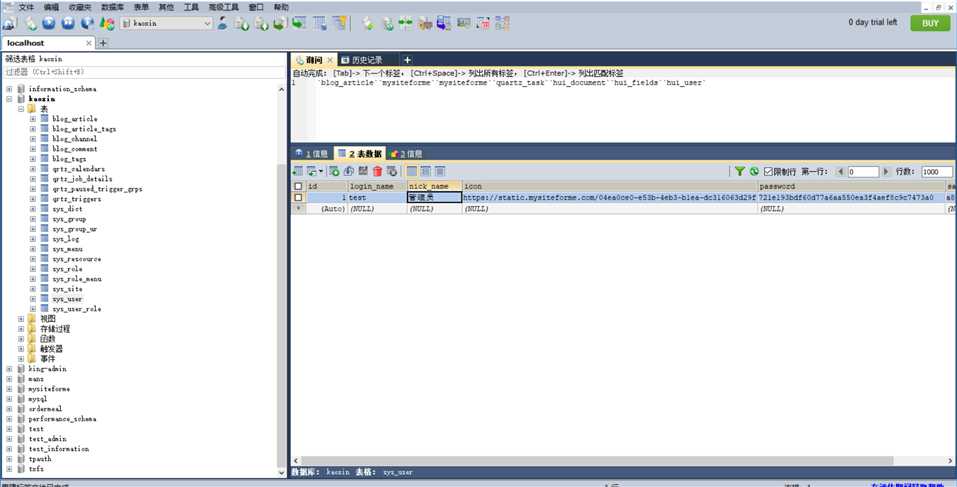Click the red calendar-like icon in main toolbar
This screenshot has height=487, width=957.
coord(483,23)
